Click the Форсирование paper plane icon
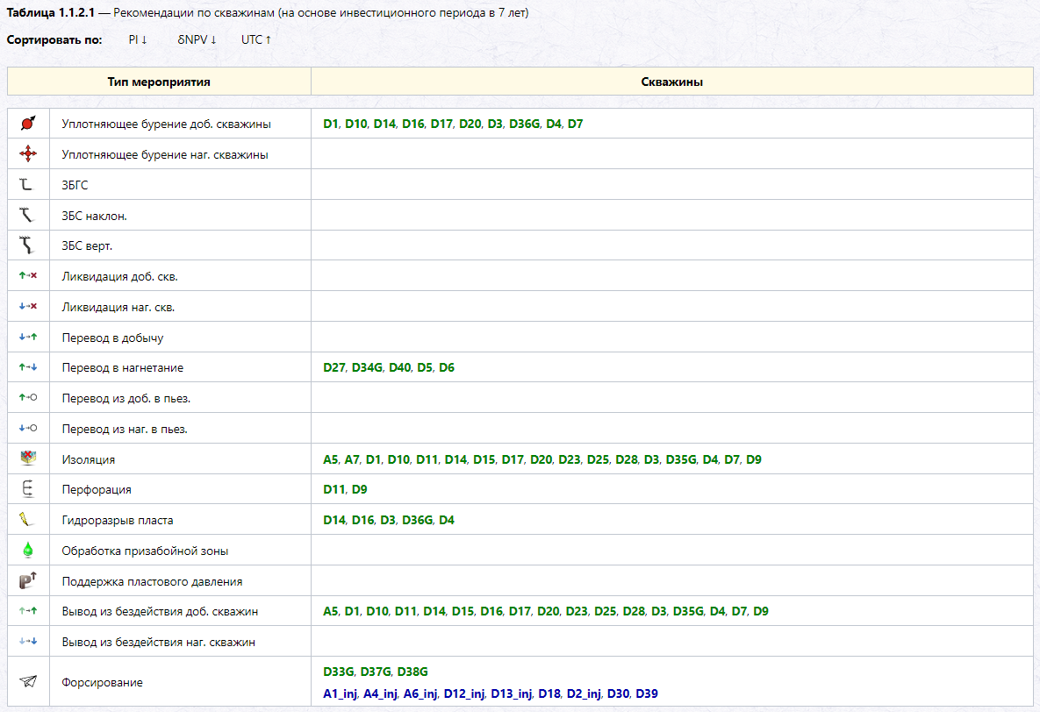 click(28, 681)
